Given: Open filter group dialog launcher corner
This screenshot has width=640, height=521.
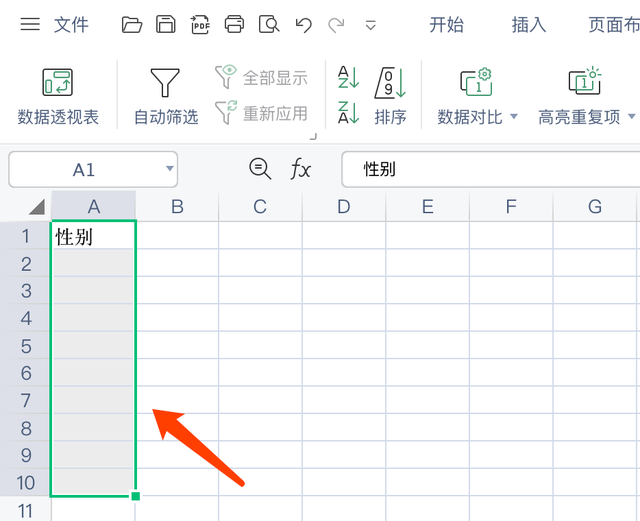Looking at the screenshot, I should point(313,136).
